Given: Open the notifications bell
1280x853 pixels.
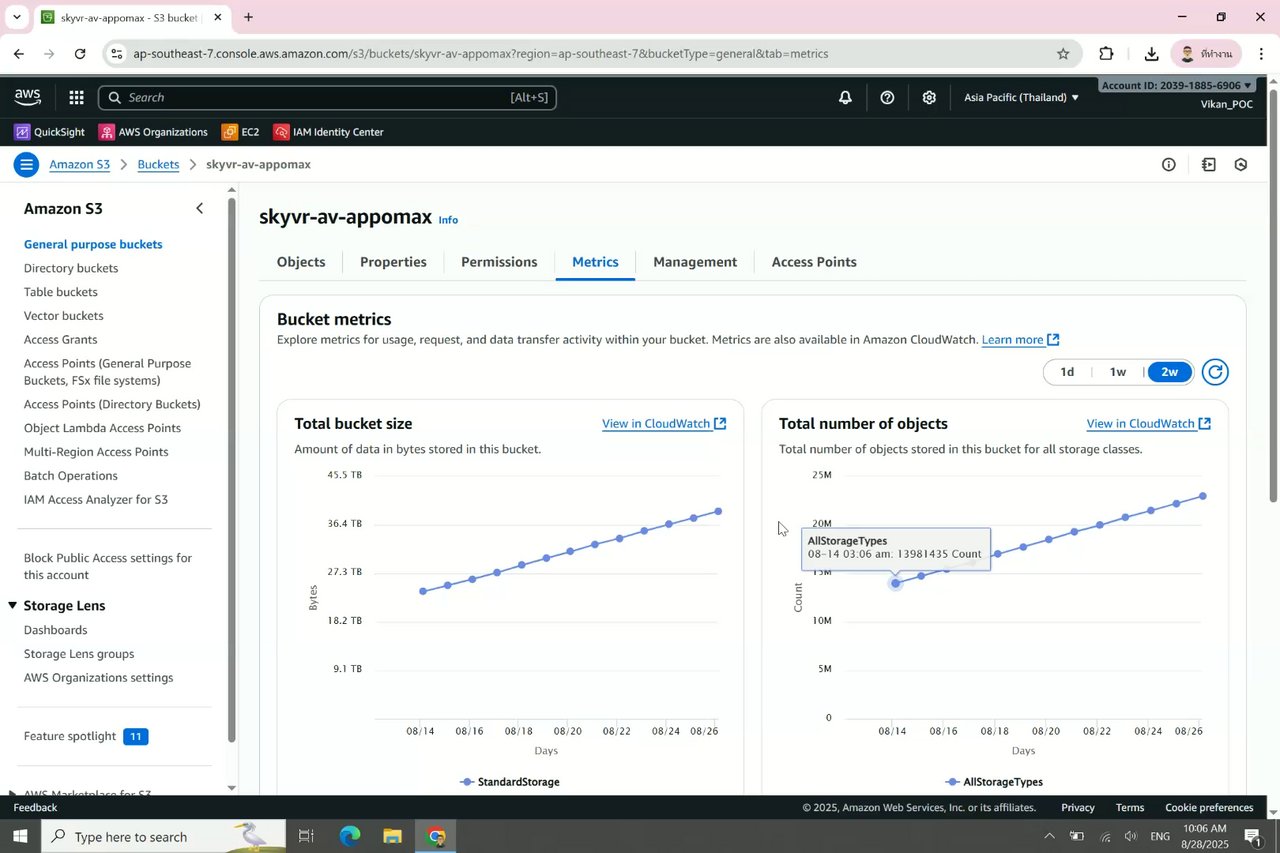Looking at the screenshot, I should pos(845,97).
